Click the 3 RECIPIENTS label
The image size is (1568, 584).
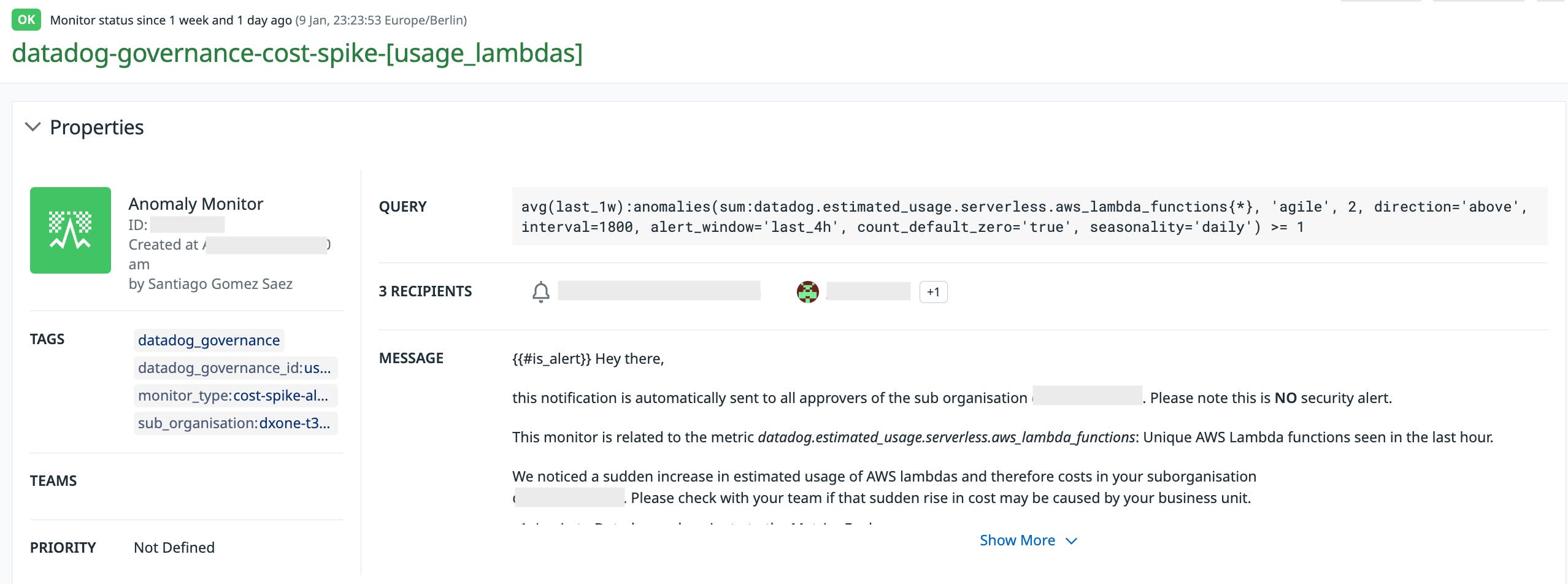pos(426,291)
